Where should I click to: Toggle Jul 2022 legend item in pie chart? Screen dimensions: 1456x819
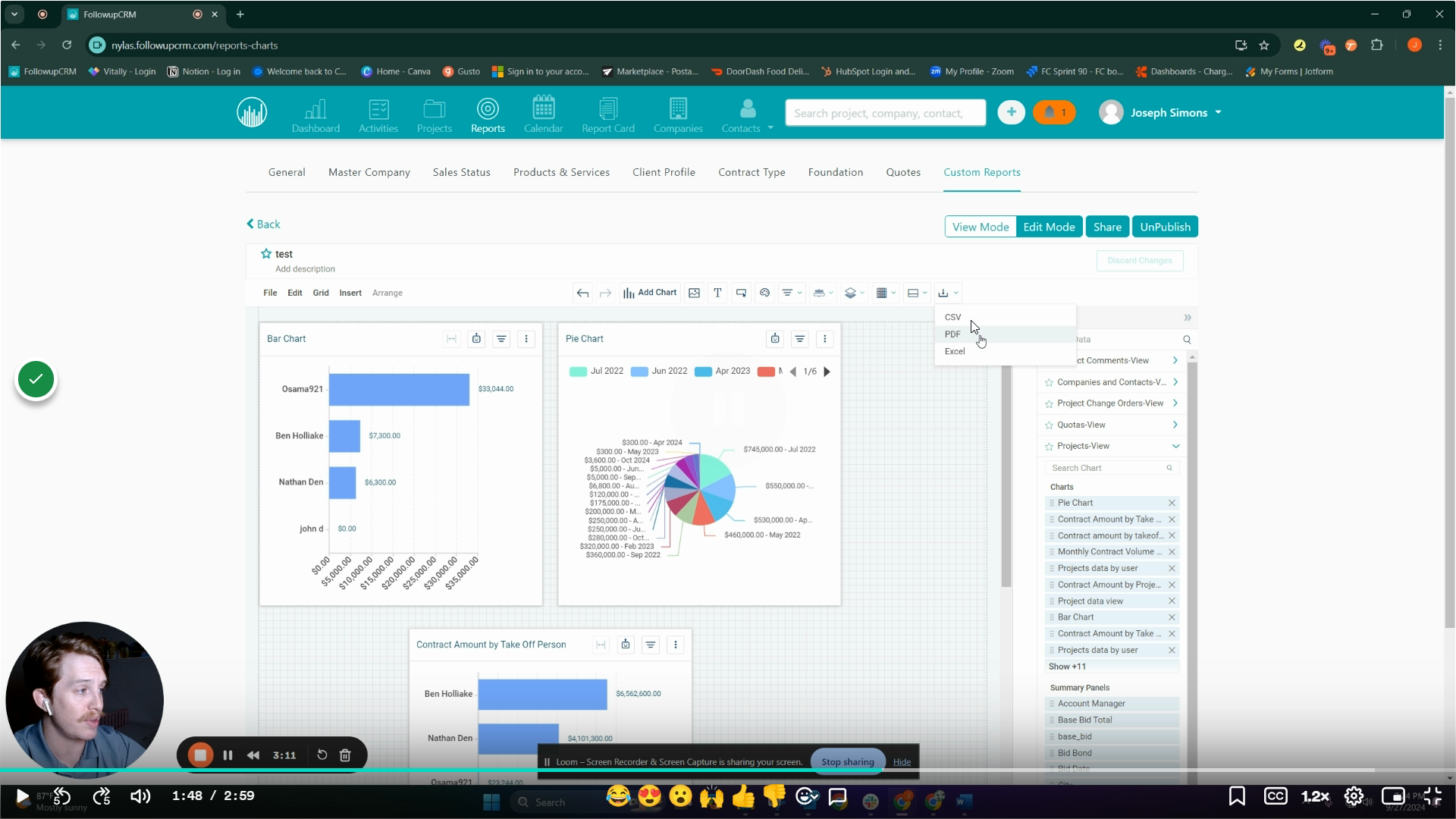[597, 372]
